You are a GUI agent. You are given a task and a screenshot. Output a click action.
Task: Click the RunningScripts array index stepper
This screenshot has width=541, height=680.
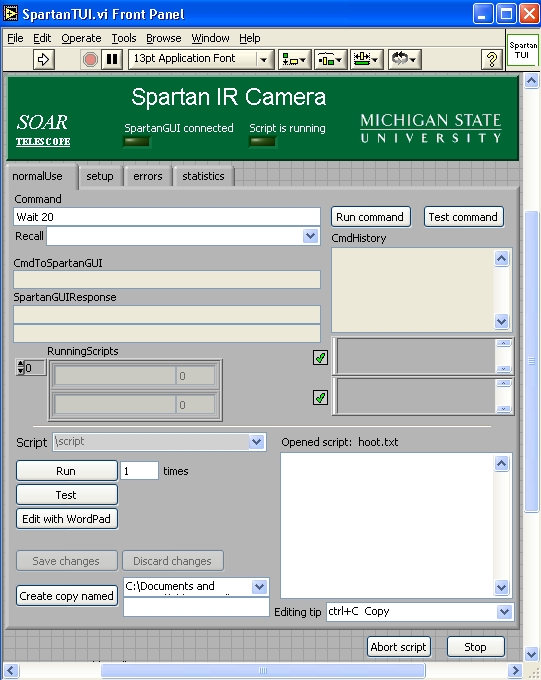[x=21, y=368]
